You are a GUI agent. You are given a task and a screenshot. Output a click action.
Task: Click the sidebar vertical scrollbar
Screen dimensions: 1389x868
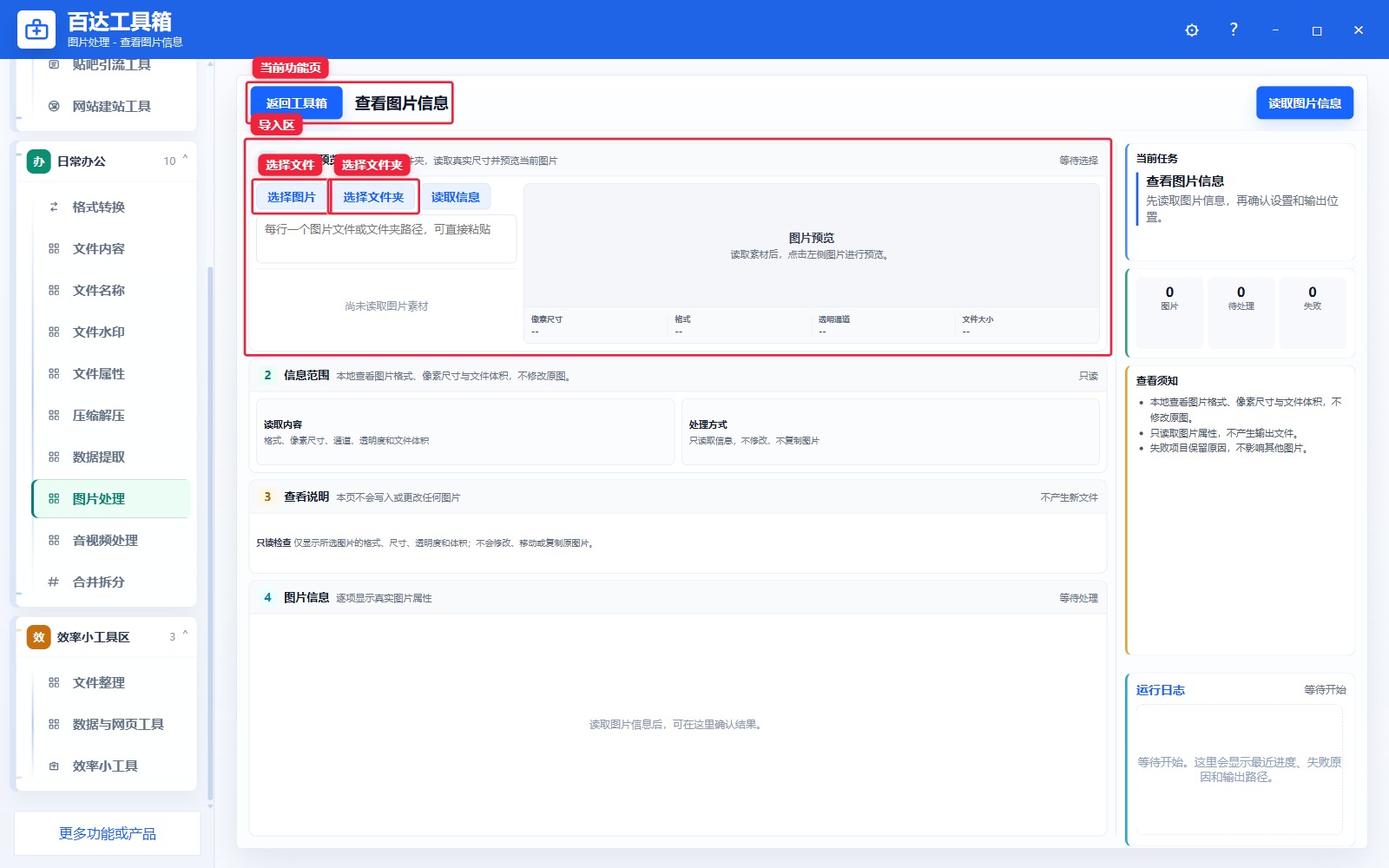click(210, 534)
